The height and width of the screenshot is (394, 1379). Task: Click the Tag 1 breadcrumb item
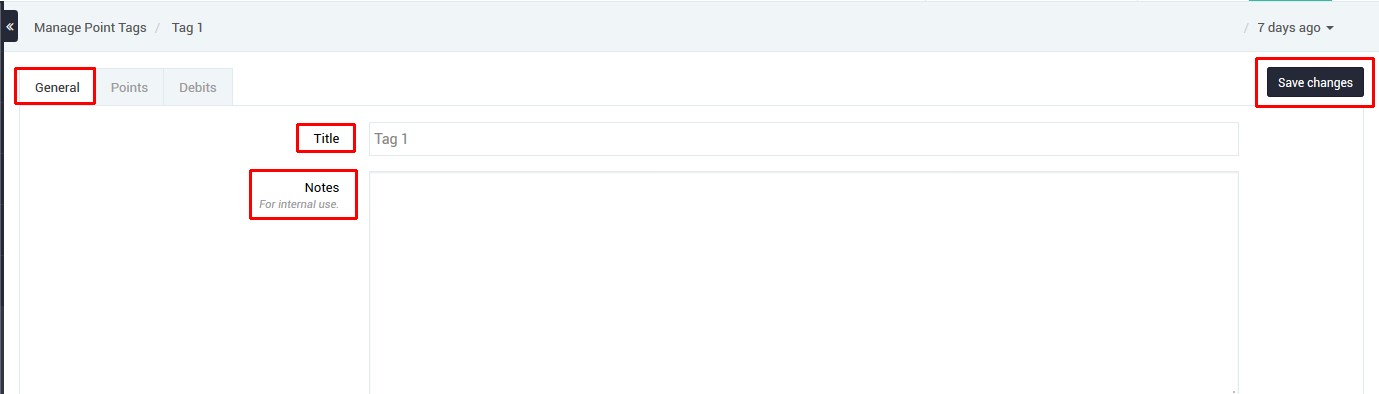(187, 28)
